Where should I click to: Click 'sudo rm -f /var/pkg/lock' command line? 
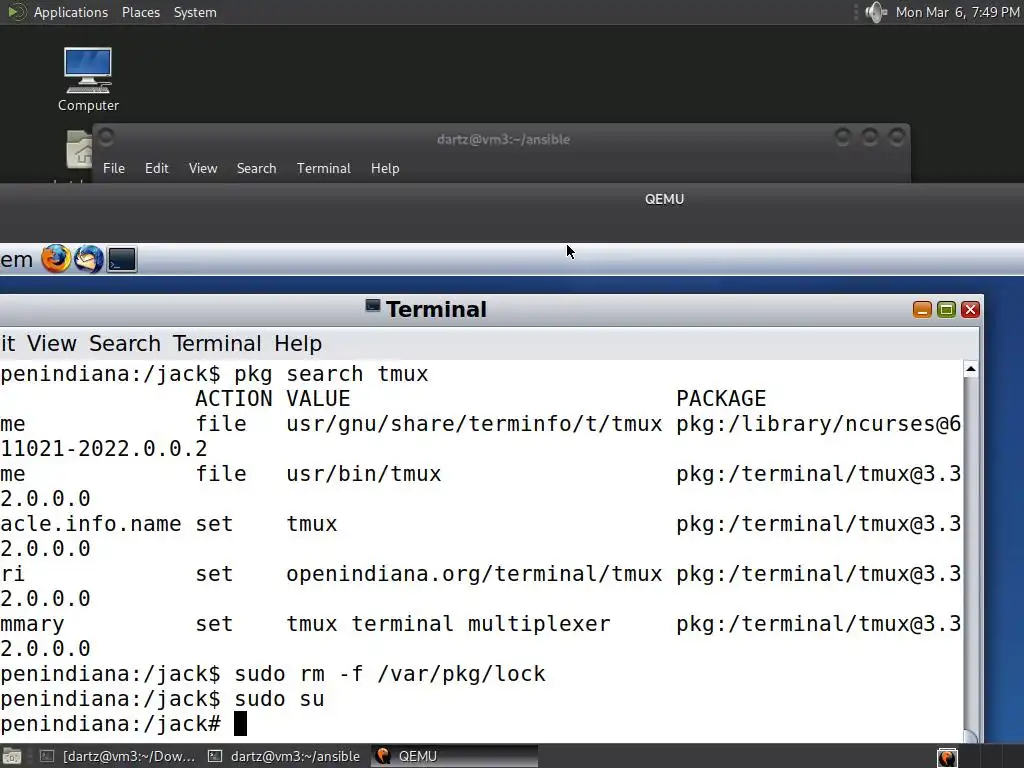click(x=390, y=674)
